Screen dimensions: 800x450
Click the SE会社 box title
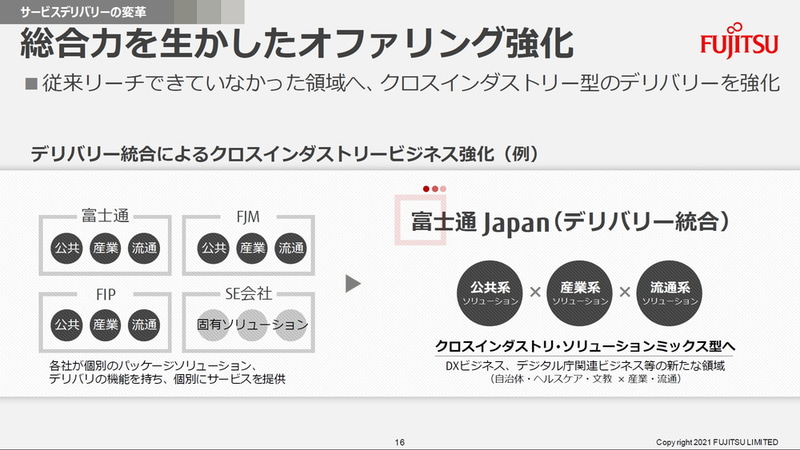coord(248,294)
